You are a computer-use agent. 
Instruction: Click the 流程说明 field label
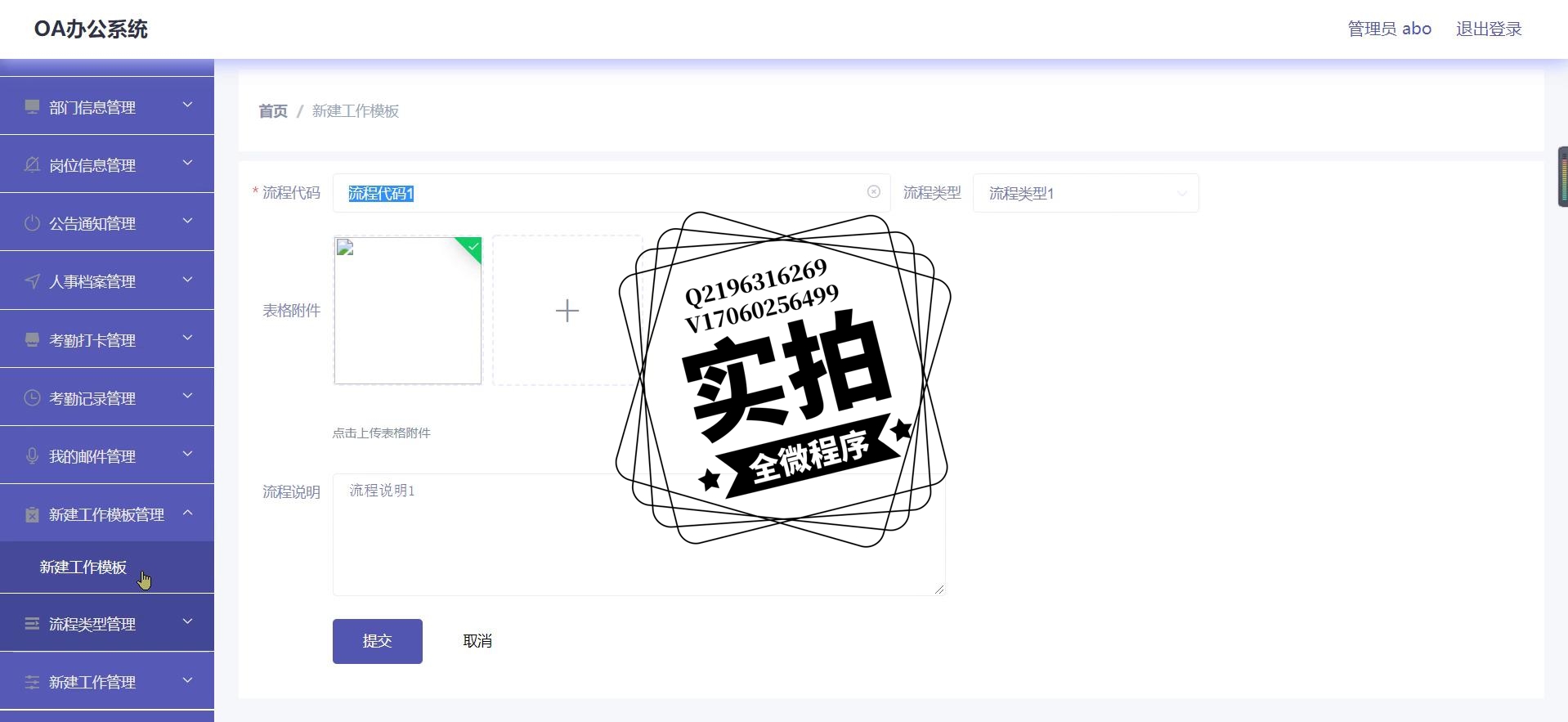point(291,491)
